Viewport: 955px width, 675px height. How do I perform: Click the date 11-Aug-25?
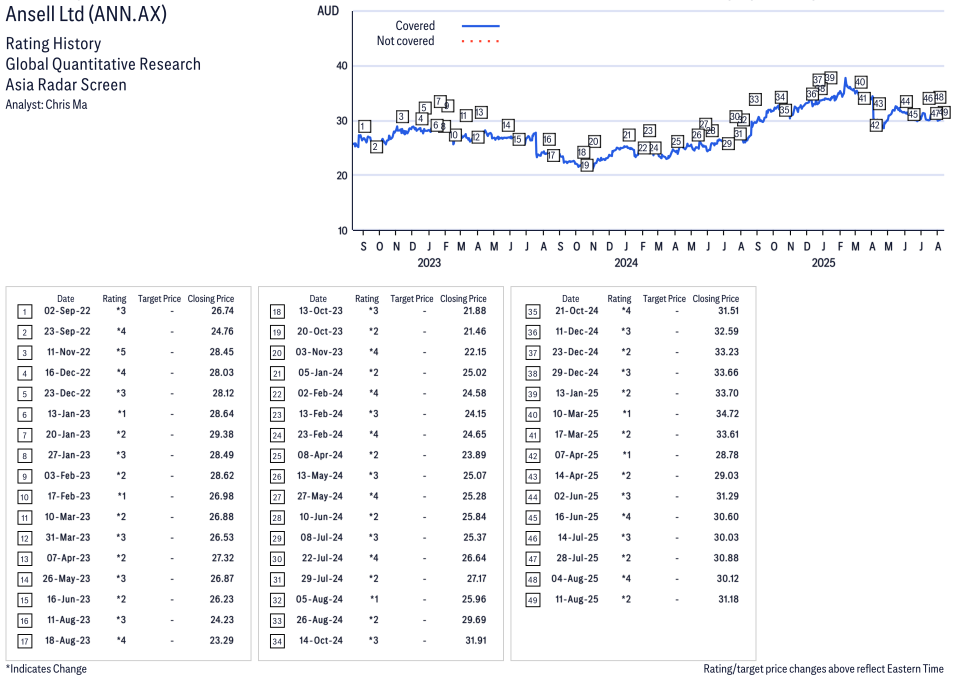point(577,599)
